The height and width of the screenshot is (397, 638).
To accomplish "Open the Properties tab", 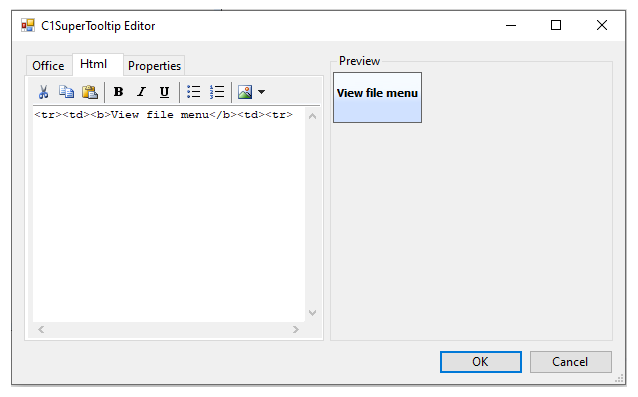I will coord(154,65).
